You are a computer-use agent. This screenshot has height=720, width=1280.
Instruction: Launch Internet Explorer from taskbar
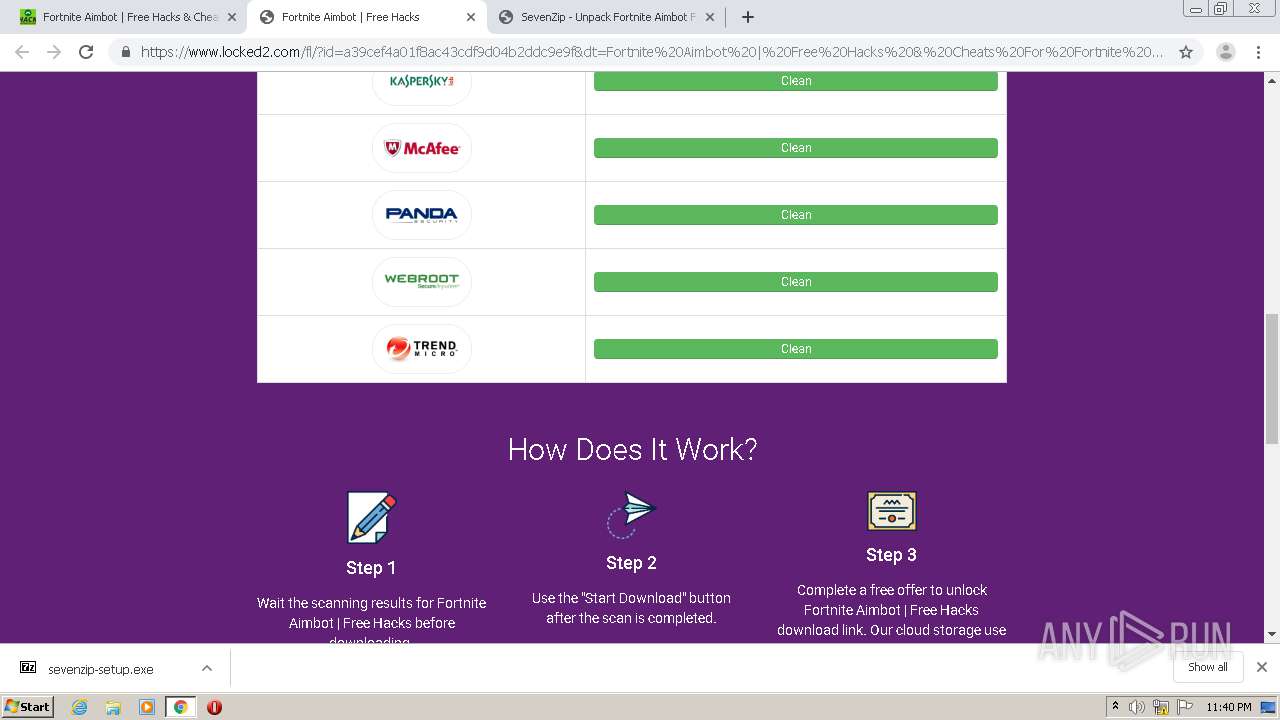(79, 707)
